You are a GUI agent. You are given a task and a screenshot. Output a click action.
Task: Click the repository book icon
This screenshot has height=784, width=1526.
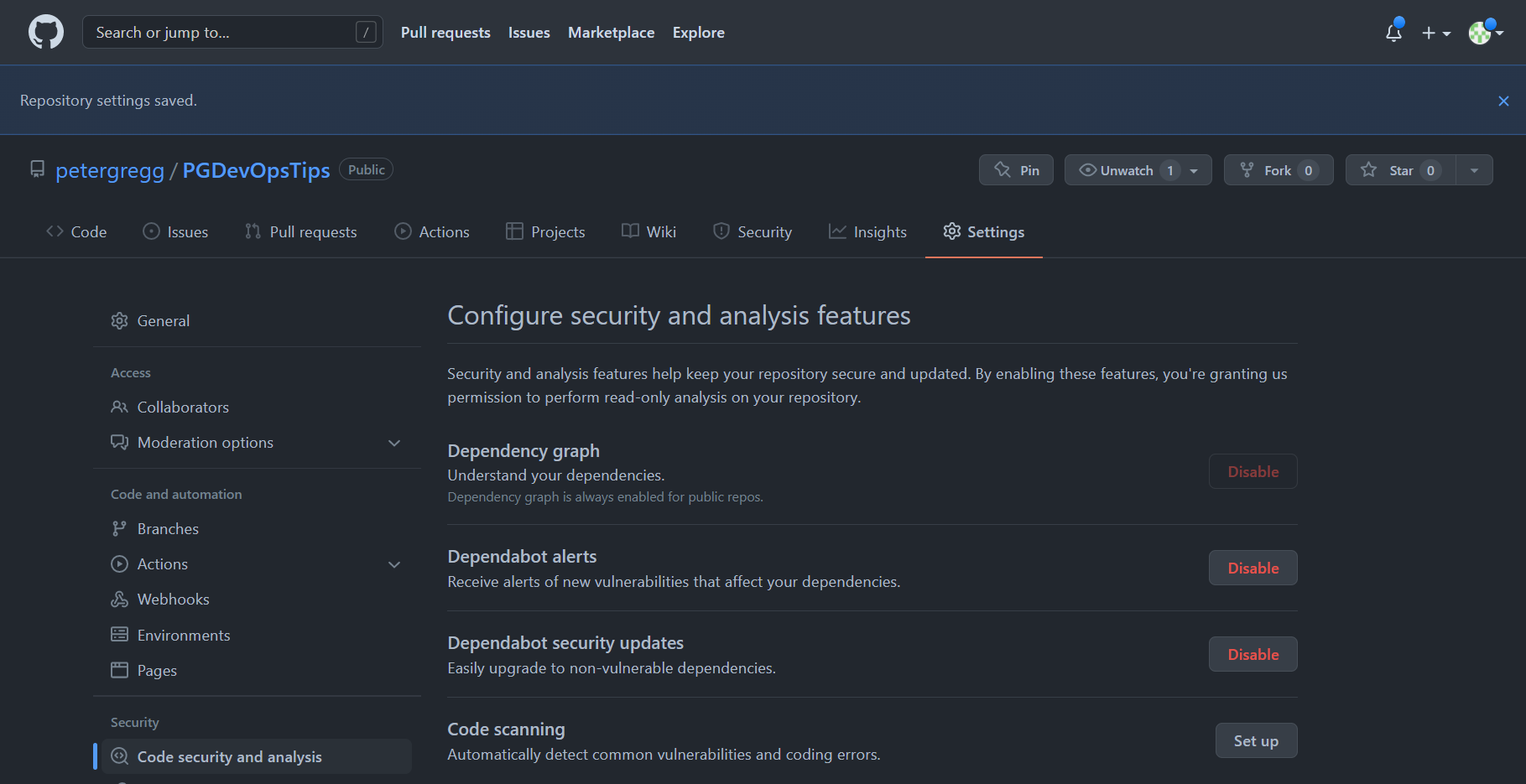click(x=37, y=169)
